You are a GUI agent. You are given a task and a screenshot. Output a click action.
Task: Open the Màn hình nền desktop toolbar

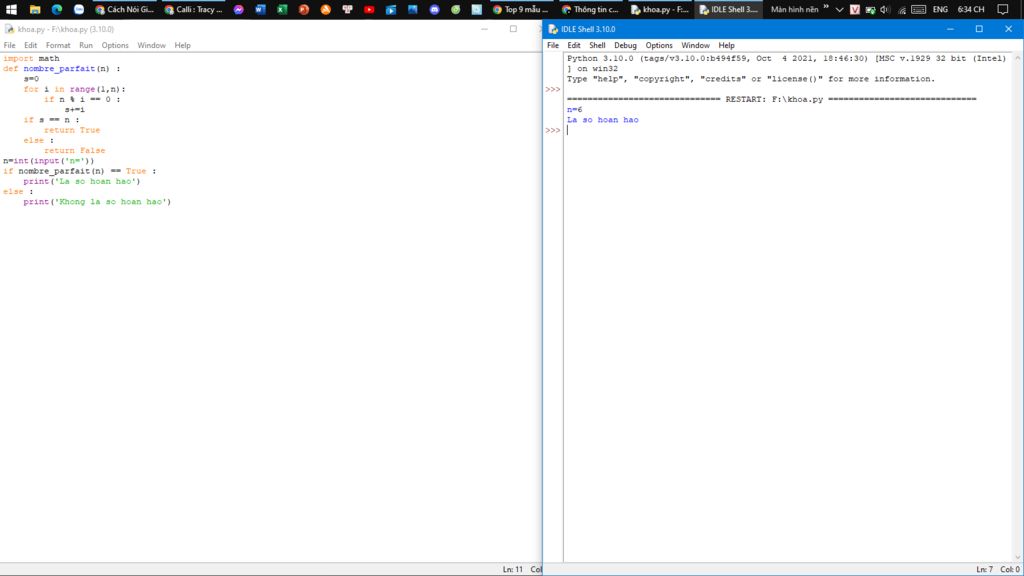794,9
